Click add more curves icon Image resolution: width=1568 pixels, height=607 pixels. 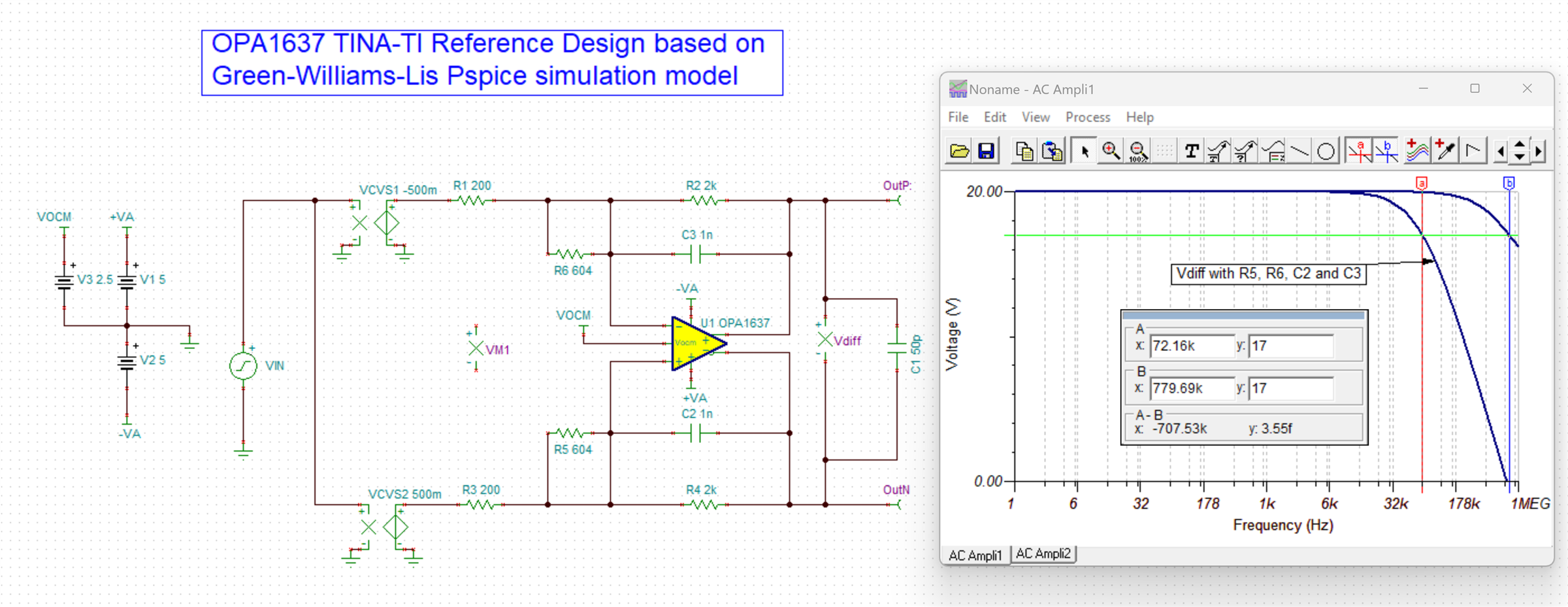click(x=1418, y=151)
